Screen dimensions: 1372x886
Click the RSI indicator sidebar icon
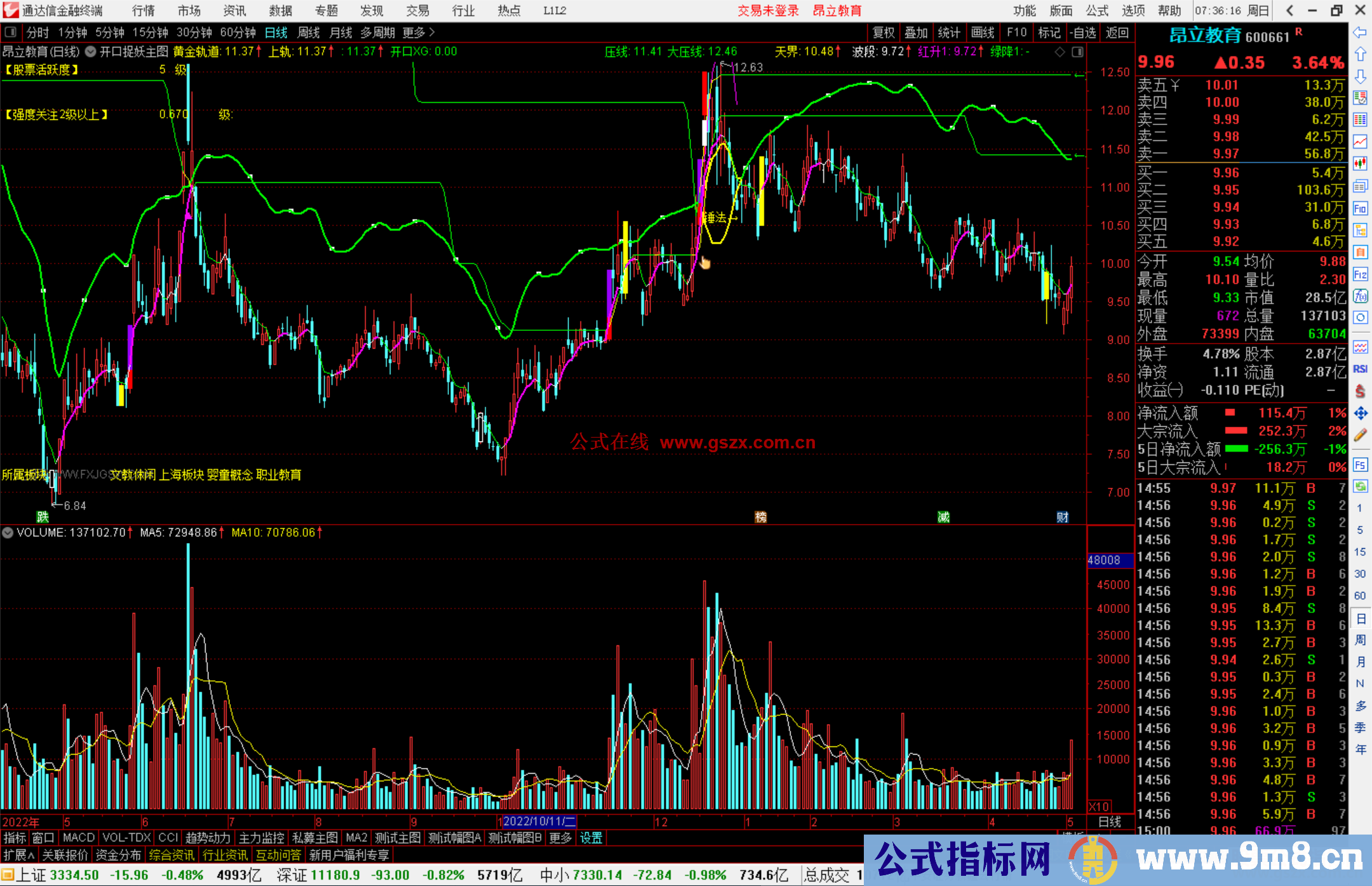[1360, 369]
